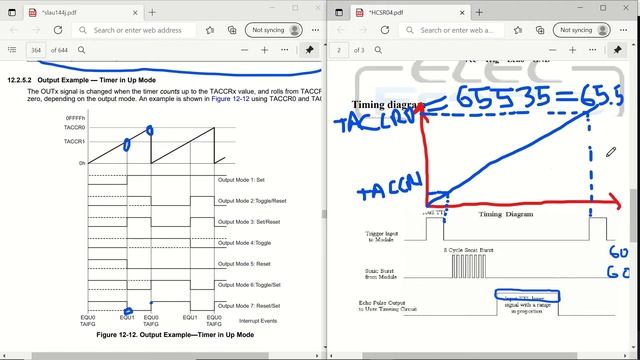Open more PDF tools in HCSR04.pdf viewer
Viewport: 640px width, 360px height.
point(592,50)
